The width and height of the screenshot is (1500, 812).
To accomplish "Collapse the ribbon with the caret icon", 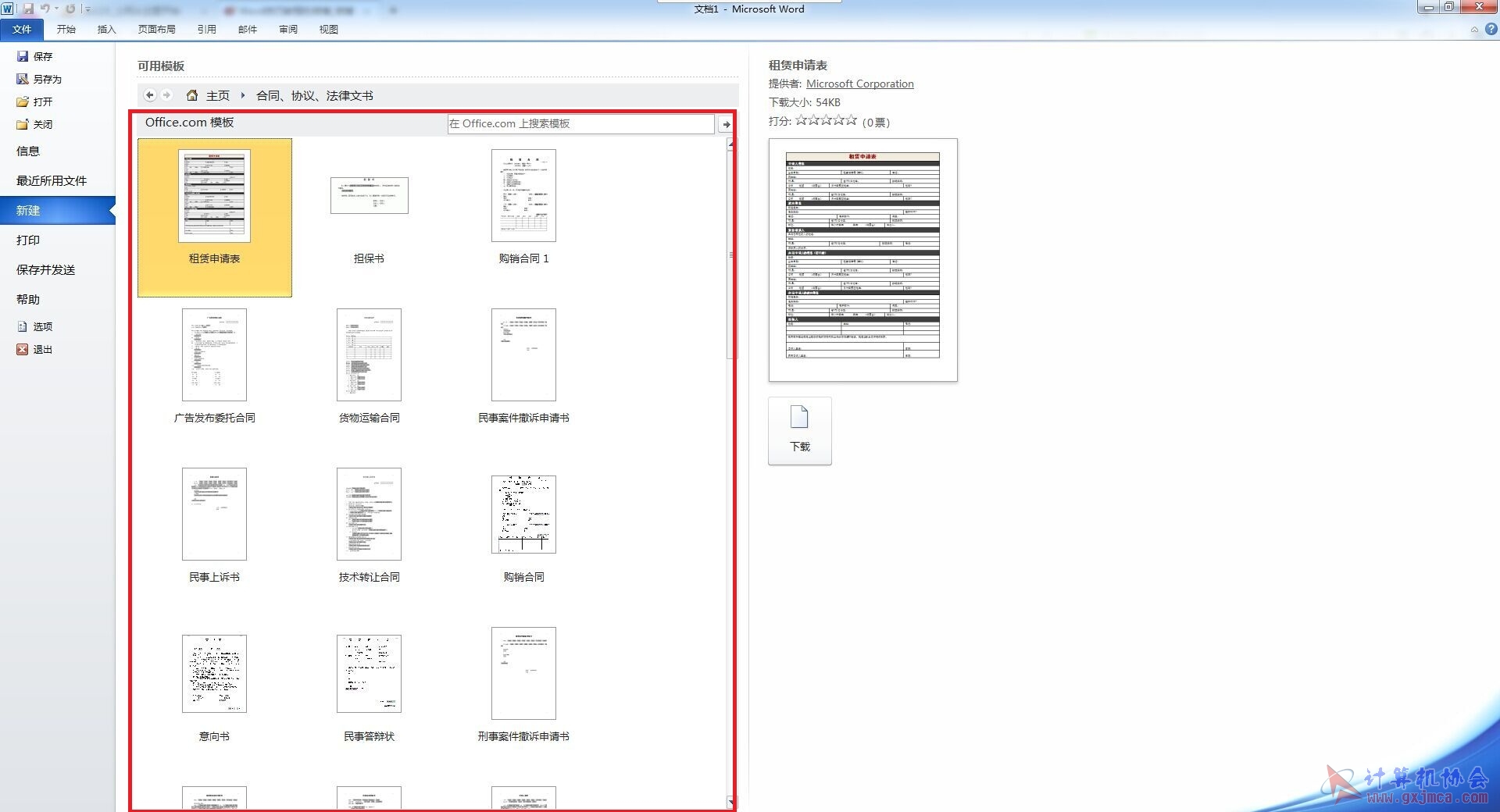I will coord(1474,30).
